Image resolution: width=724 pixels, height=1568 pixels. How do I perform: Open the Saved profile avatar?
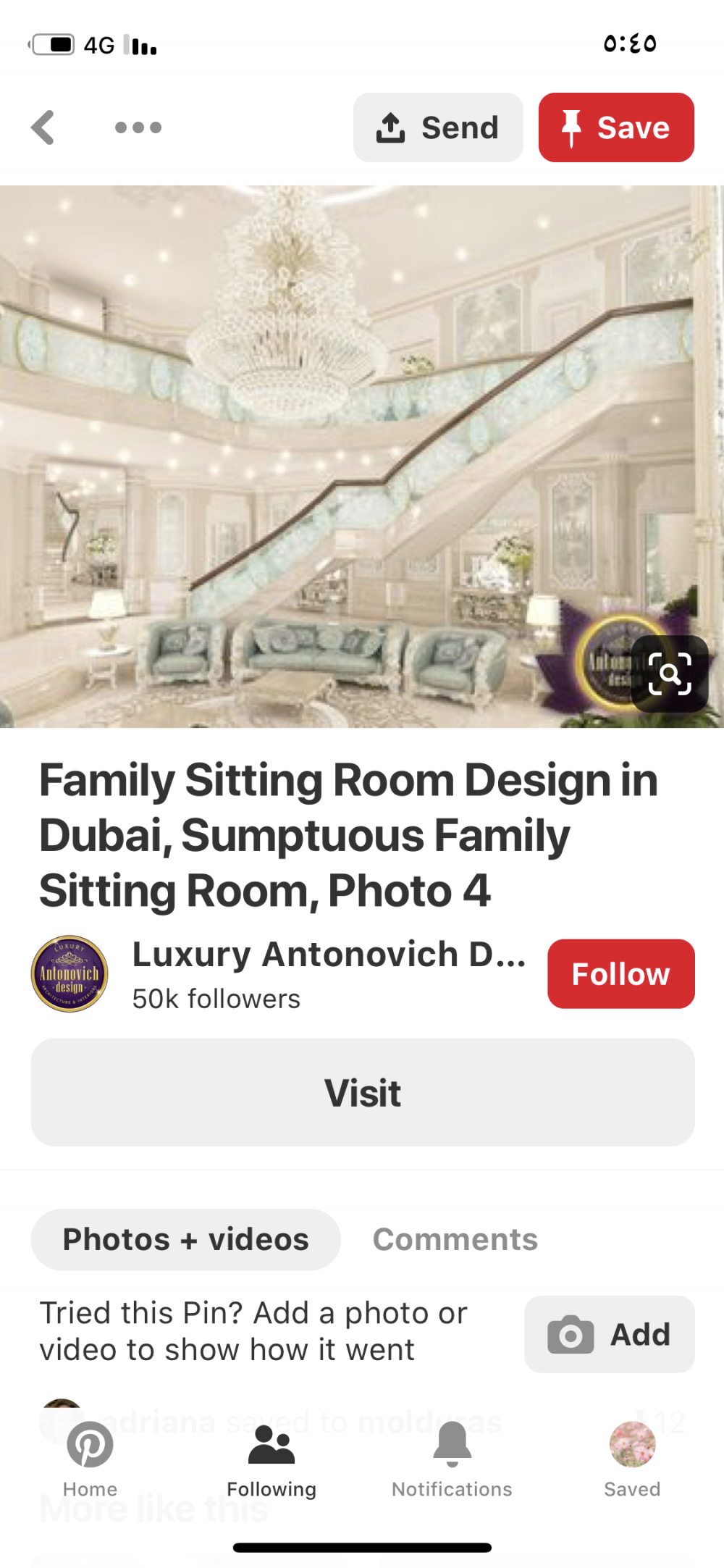[x=633, y=1444]
